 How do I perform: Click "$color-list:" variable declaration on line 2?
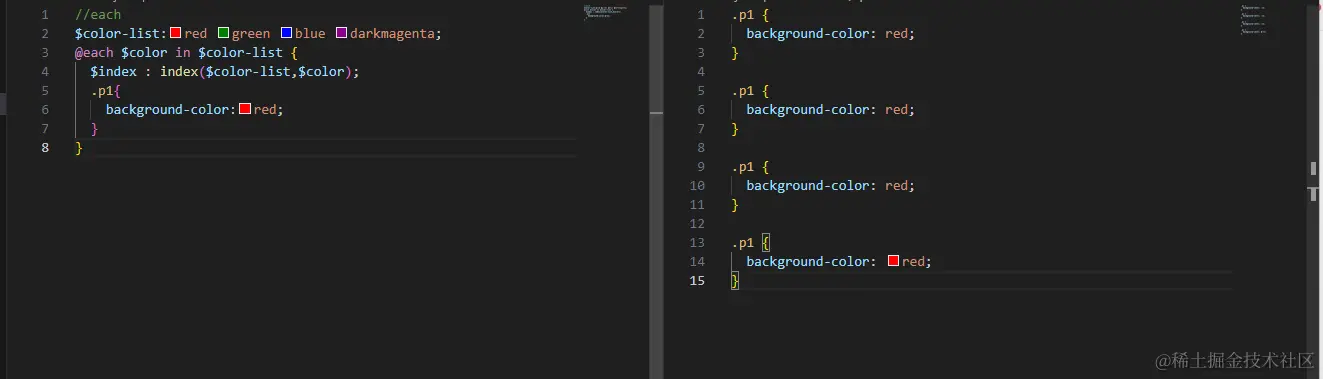(x=121, y=33)
